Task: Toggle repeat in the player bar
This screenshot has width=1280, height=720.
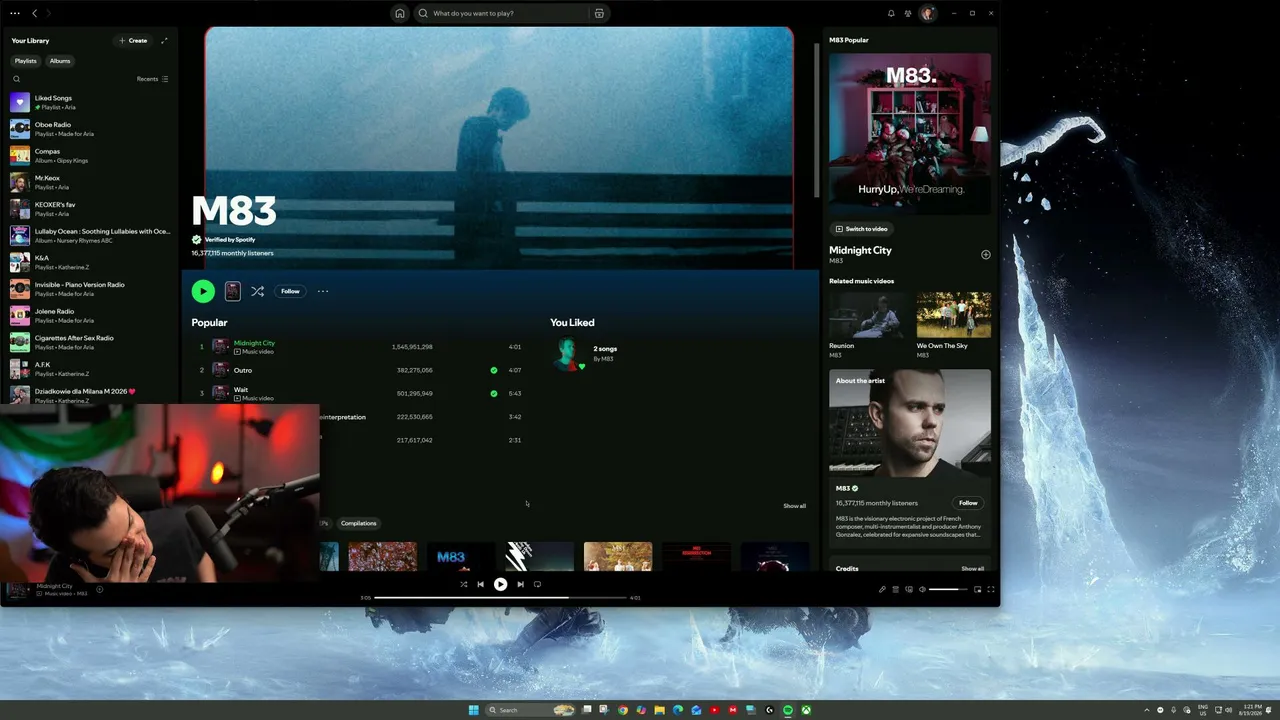Action: click(537, 584)
